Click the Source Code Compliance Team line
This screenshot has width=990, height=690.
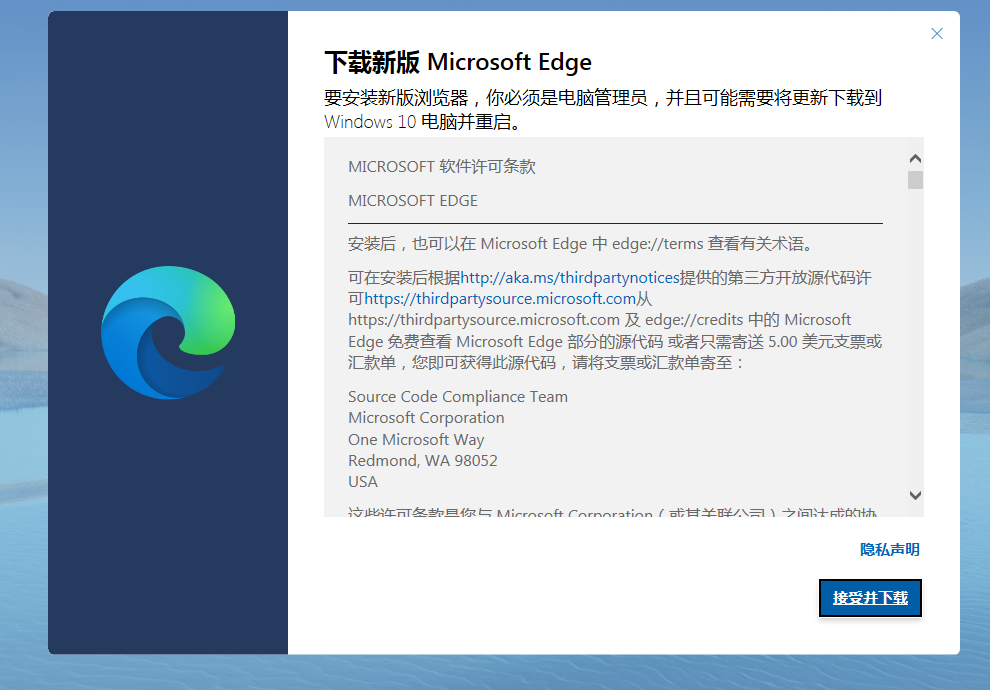click(458, 396)
